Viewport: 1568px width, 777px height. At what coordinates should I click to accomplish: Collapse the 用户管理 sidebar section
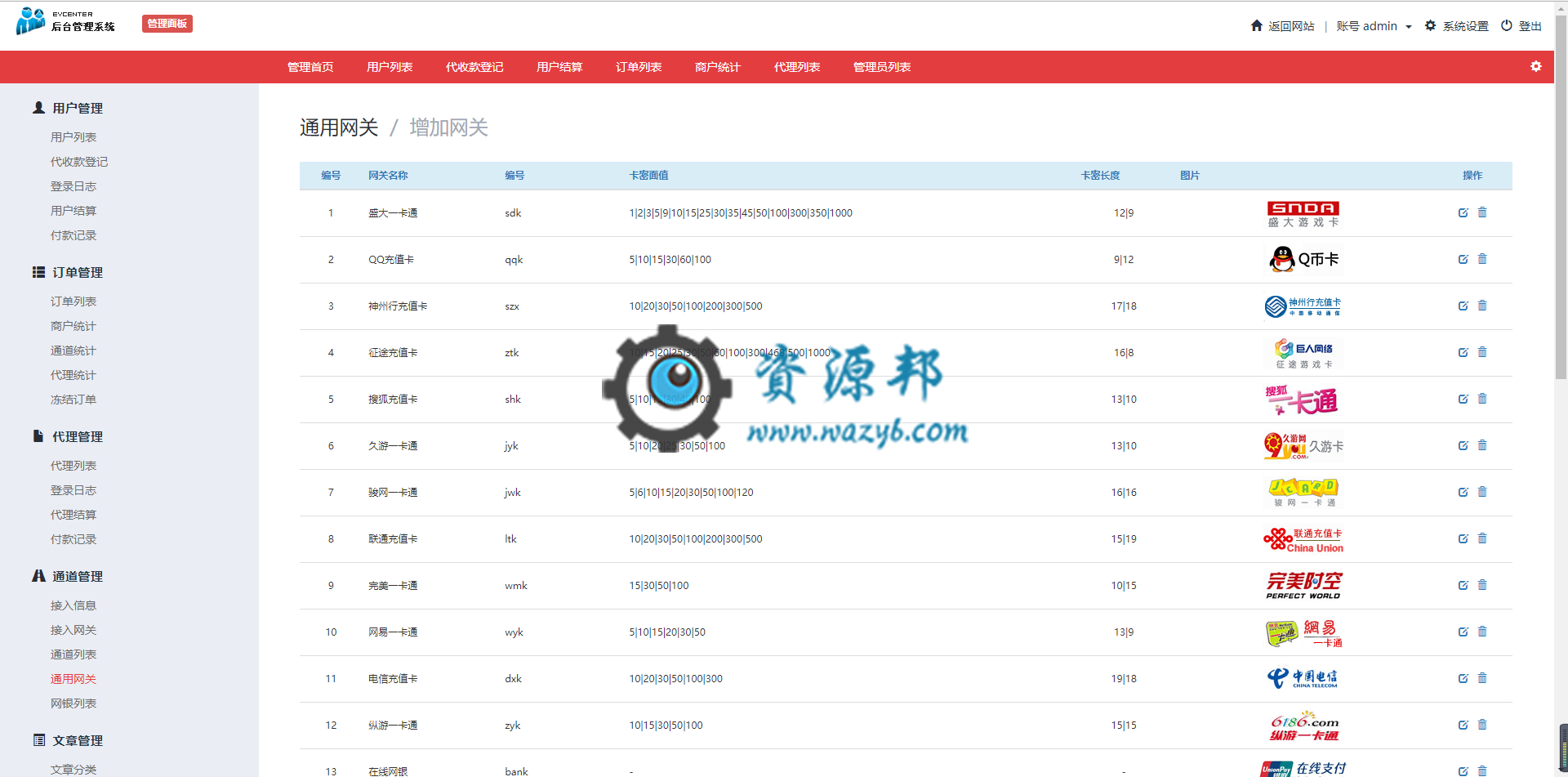[68, 108]
